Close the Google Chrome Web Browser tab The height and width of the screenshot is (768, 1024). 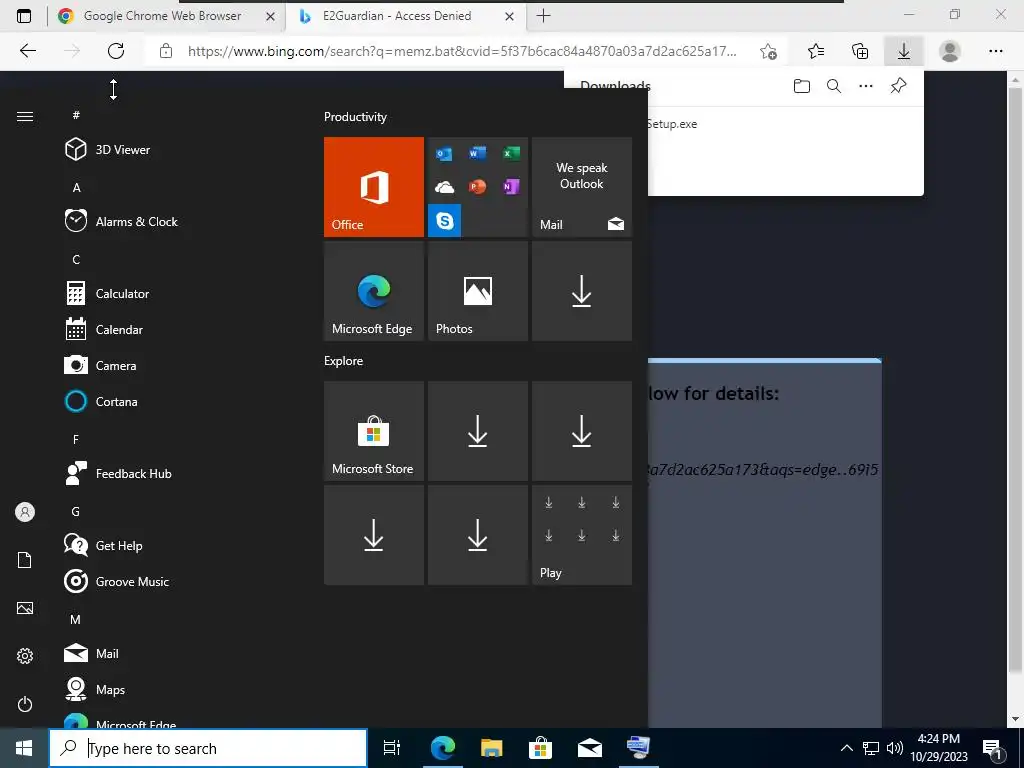(270, 16)
